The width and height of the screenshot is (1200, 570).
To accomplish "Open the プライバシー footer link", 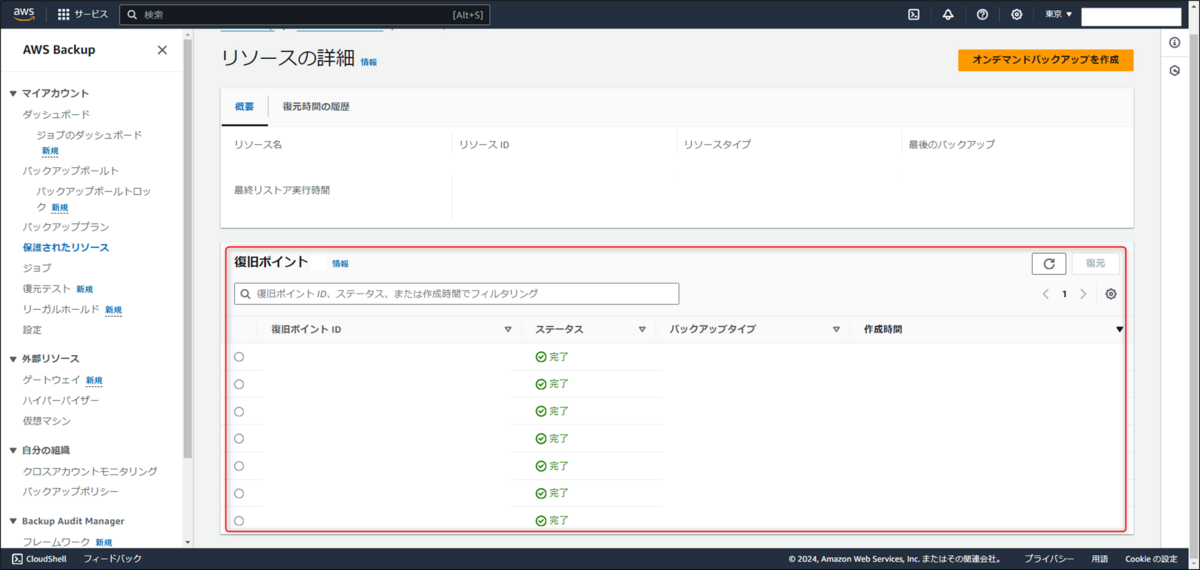I will pos(1049,559).
